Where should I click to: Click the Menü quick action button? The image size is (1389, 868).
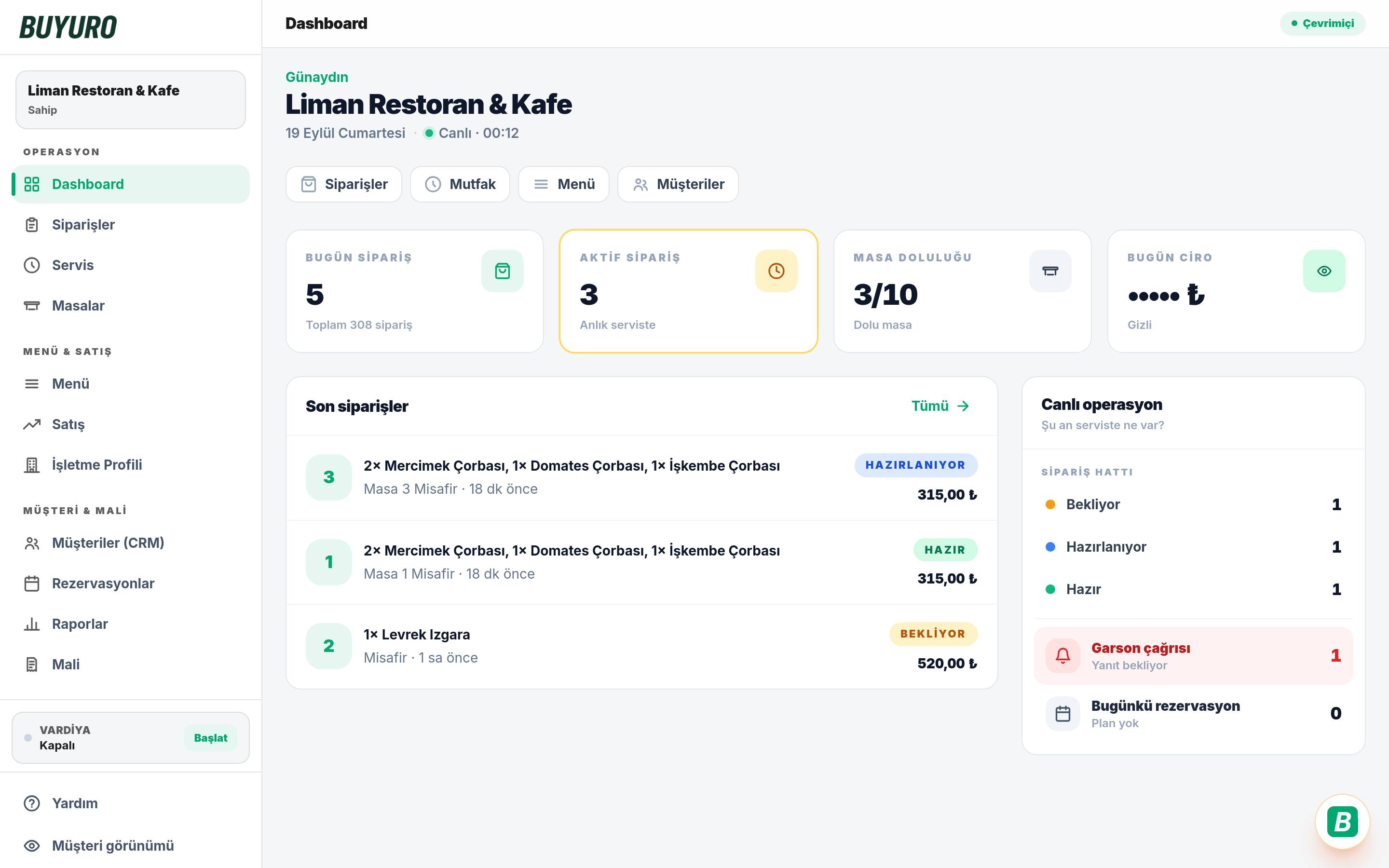click(564, 184)
